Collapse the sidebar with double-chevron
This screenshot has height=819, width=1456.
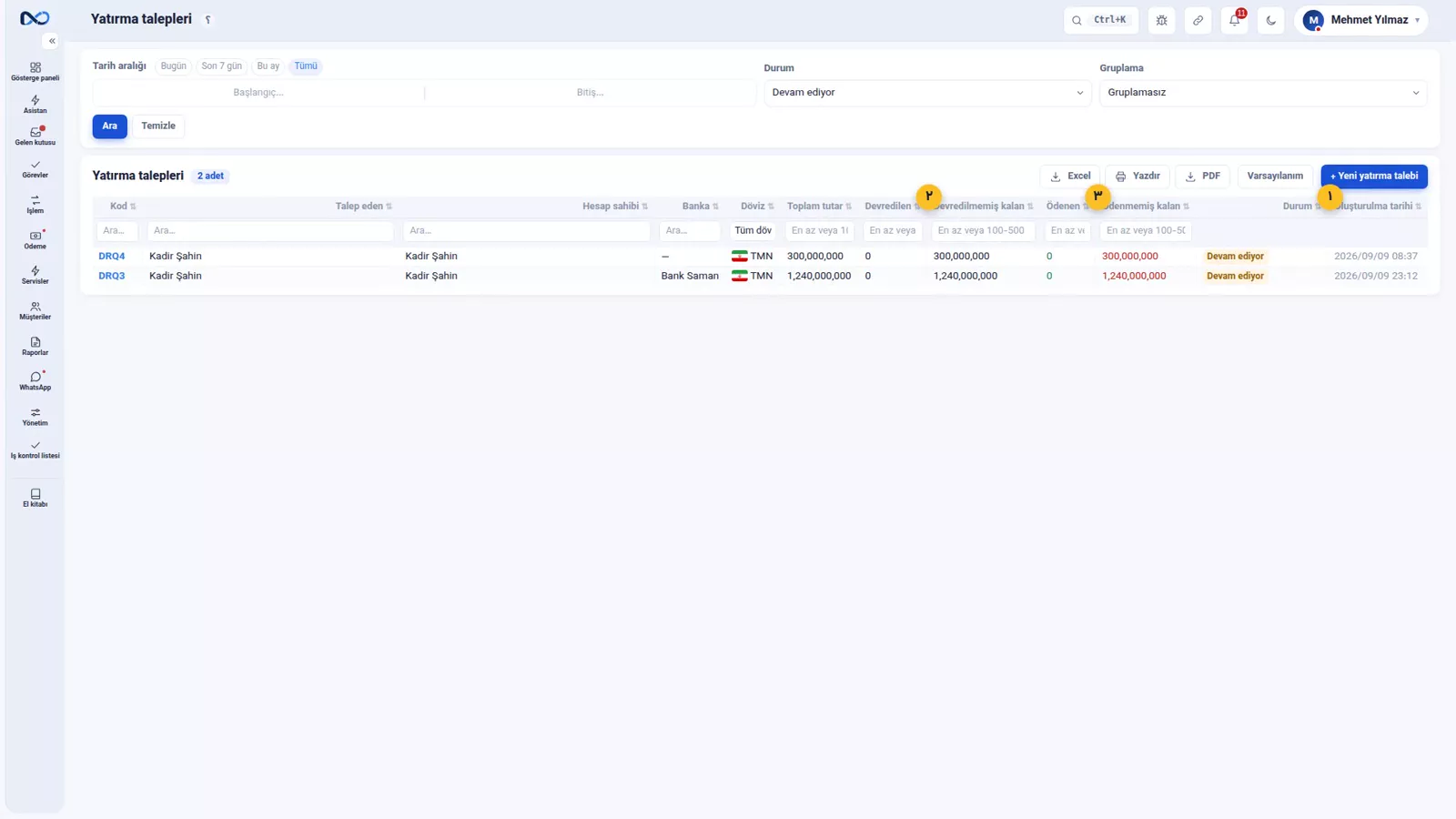click(52, 41)
